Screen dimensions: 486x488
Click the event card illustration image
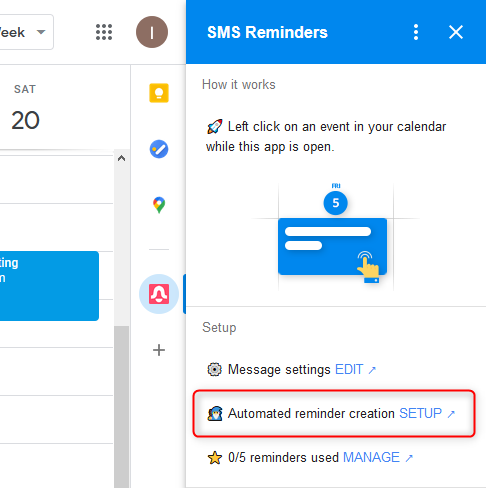click(335, 237)
